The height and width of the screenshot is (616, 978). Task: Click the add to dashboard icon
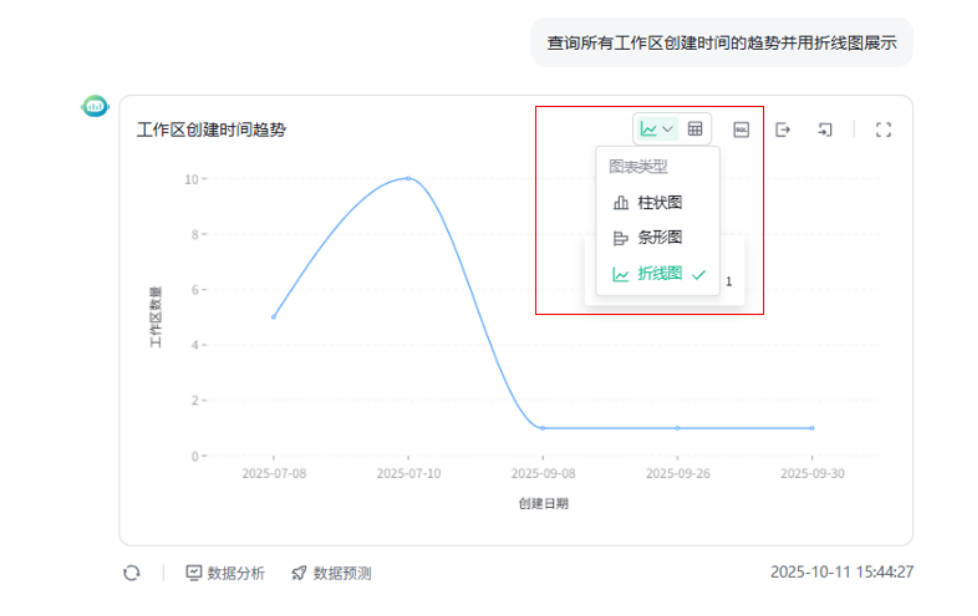click(825, 129)
